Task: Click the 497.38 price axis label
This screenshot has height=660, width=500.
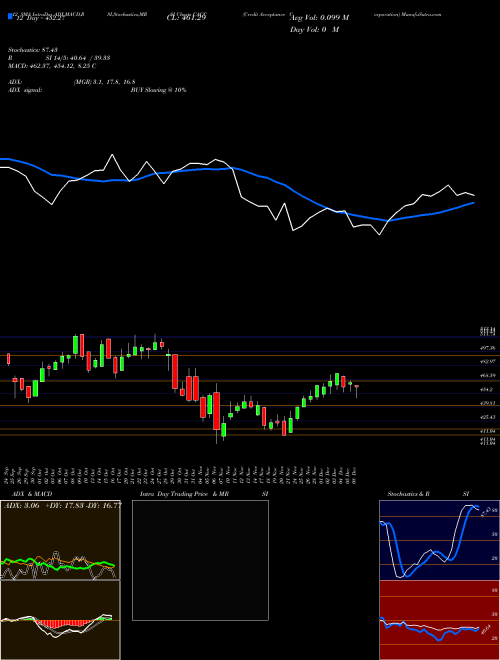Action: pyautogui.click(x=487, y=349)
